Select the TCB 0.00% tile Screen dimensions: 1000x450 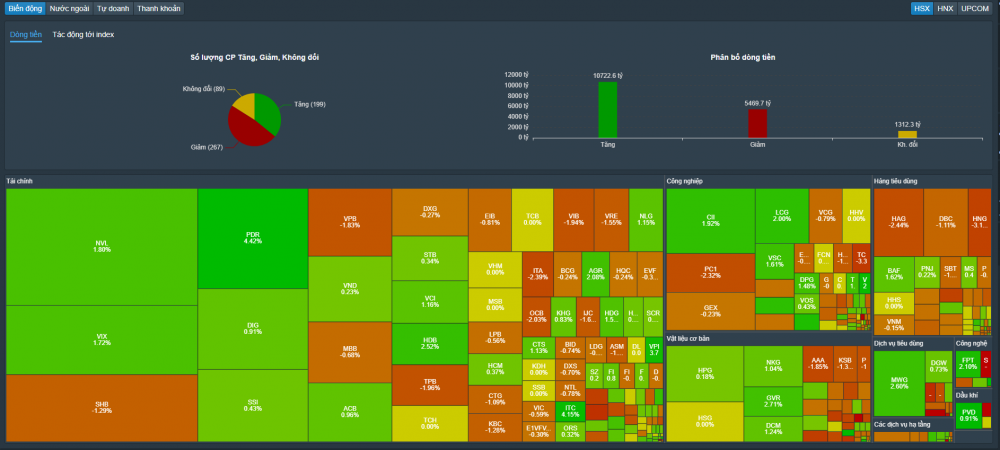(x=532, y=220)
